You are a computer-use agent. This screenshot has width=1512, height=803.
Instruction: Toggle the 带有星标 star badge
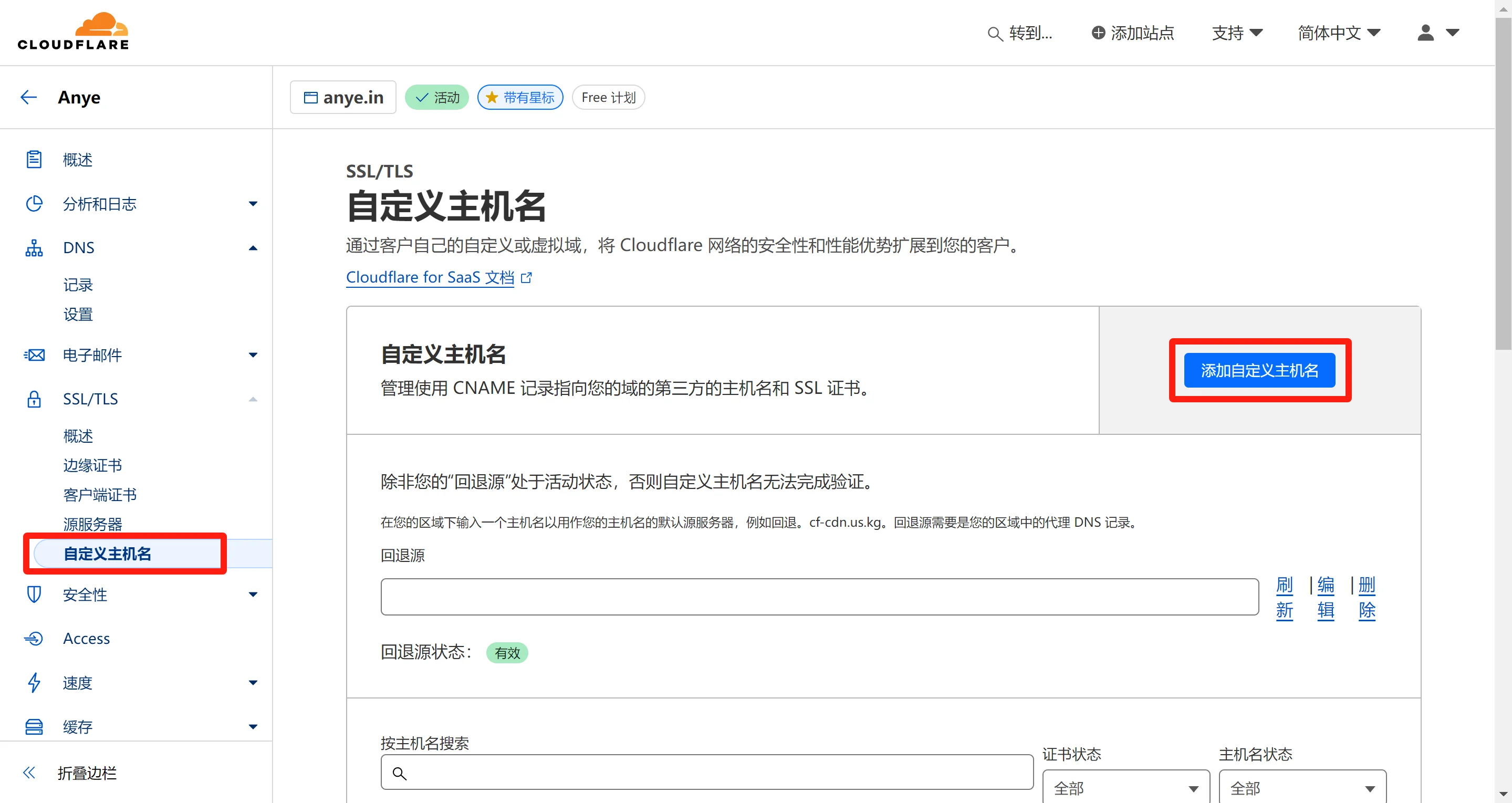[520, 98]
